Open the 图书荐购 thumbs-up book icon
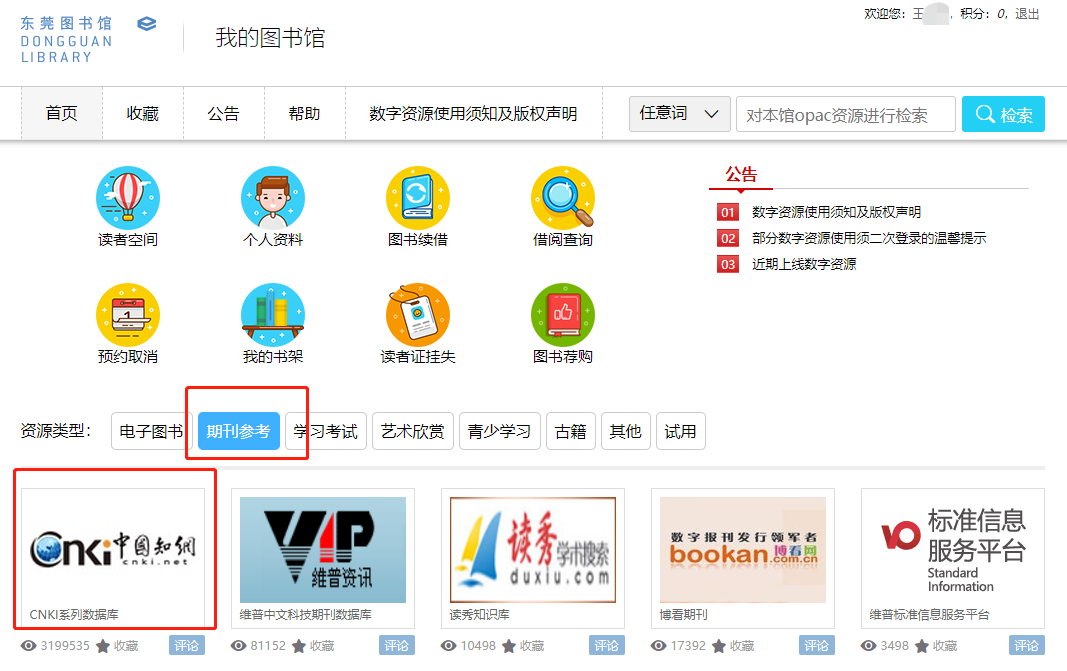The width and height of the screenshot is (1067, 671). coord(563,315)
